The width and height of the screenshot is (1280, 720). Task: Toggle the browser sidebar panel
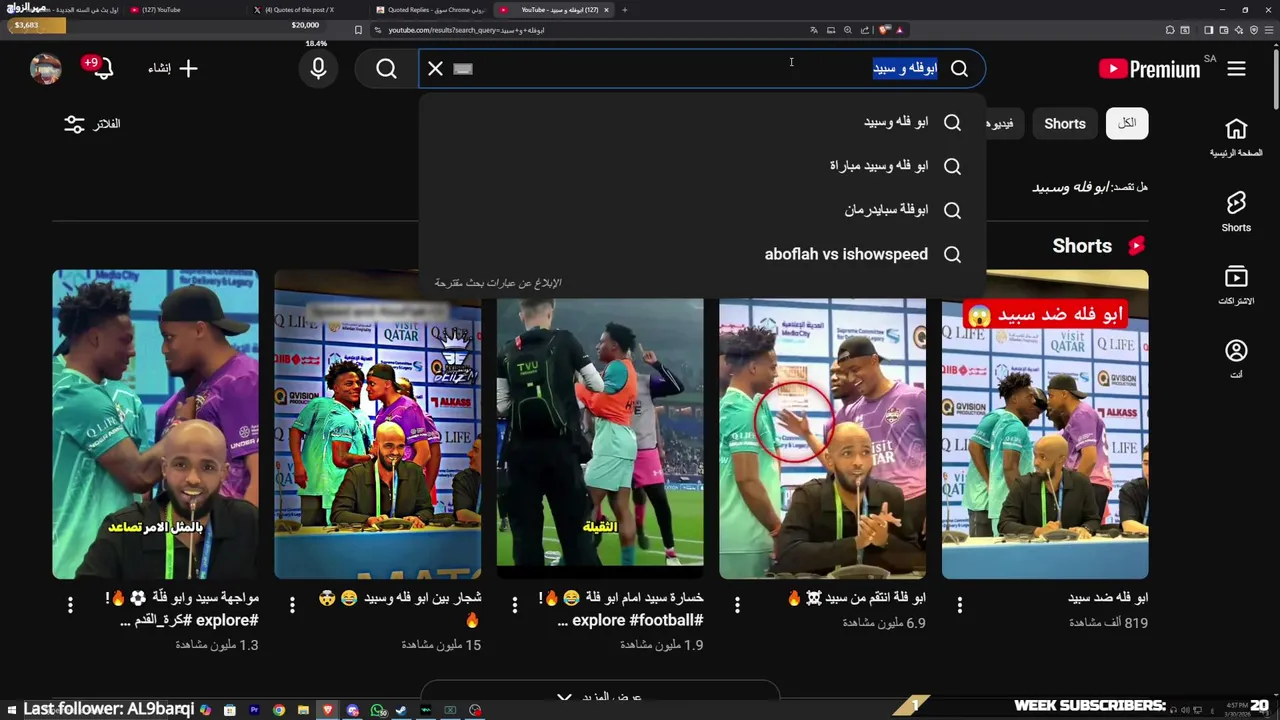click(1208, 30)
